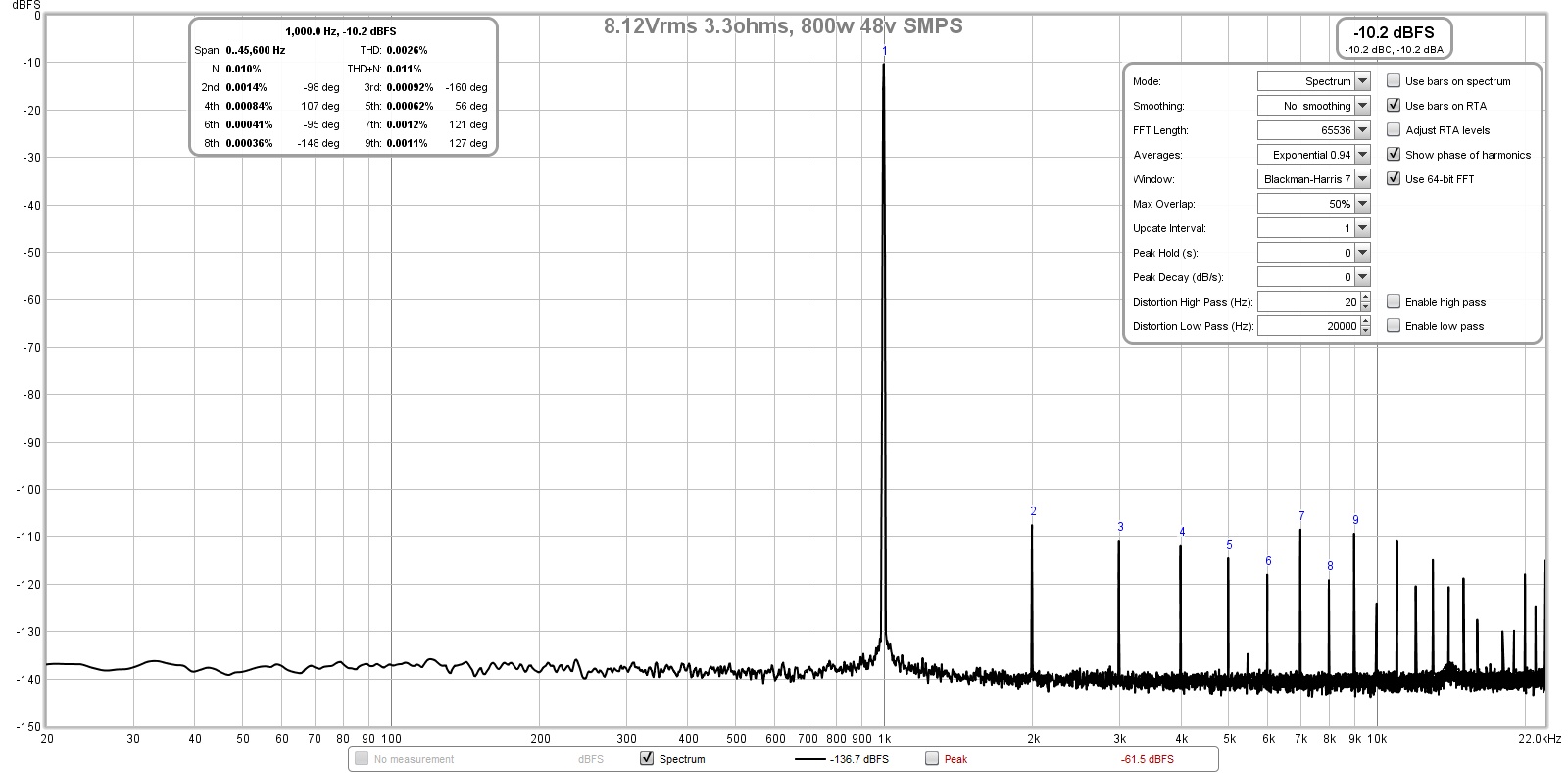Open the Update Interval dropdown
Screen dimensions: 1568x773
[x=1313, y=228]
